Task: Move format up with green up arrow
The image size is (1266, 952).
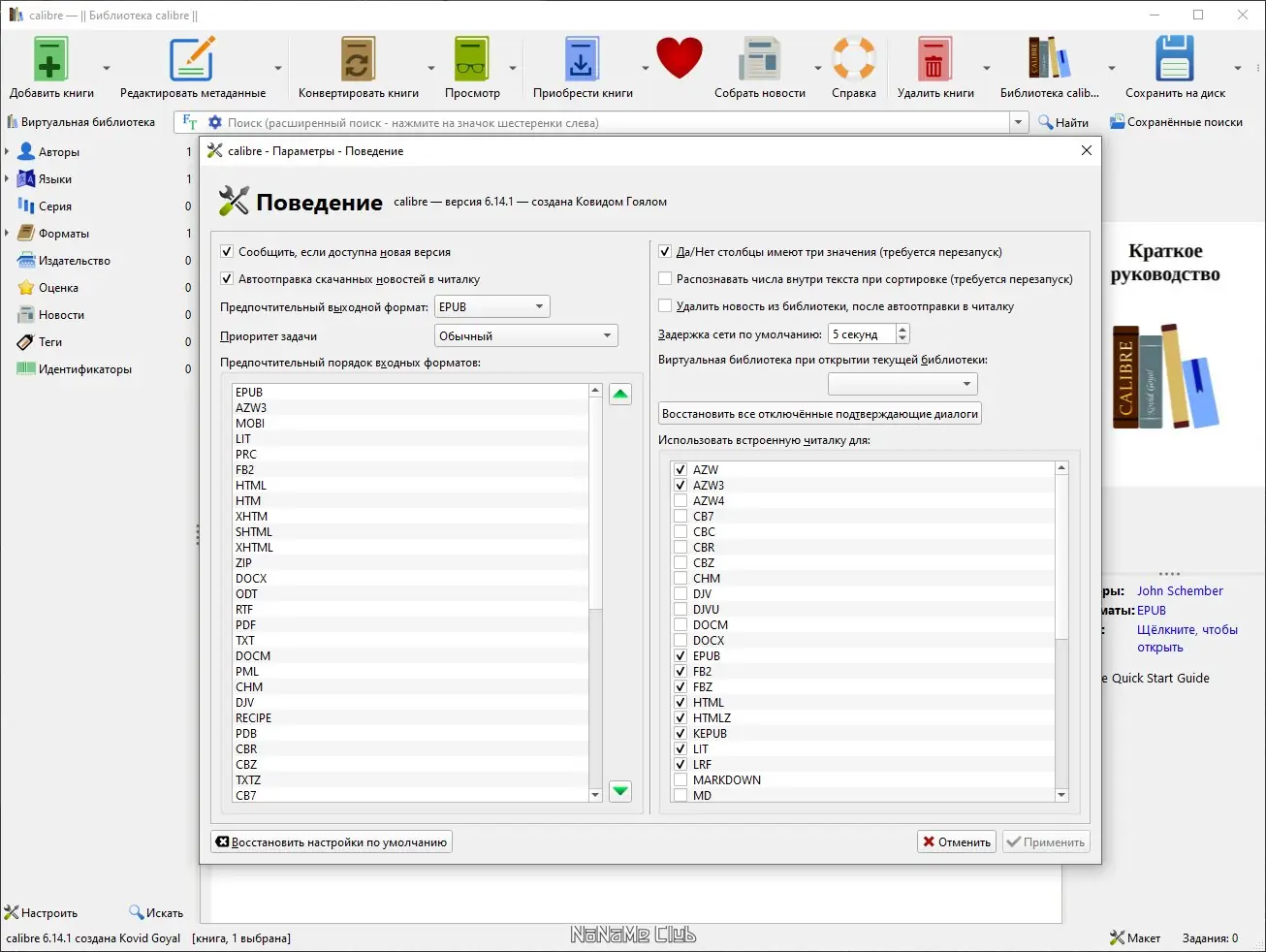Action: click(x=620, y=395)
